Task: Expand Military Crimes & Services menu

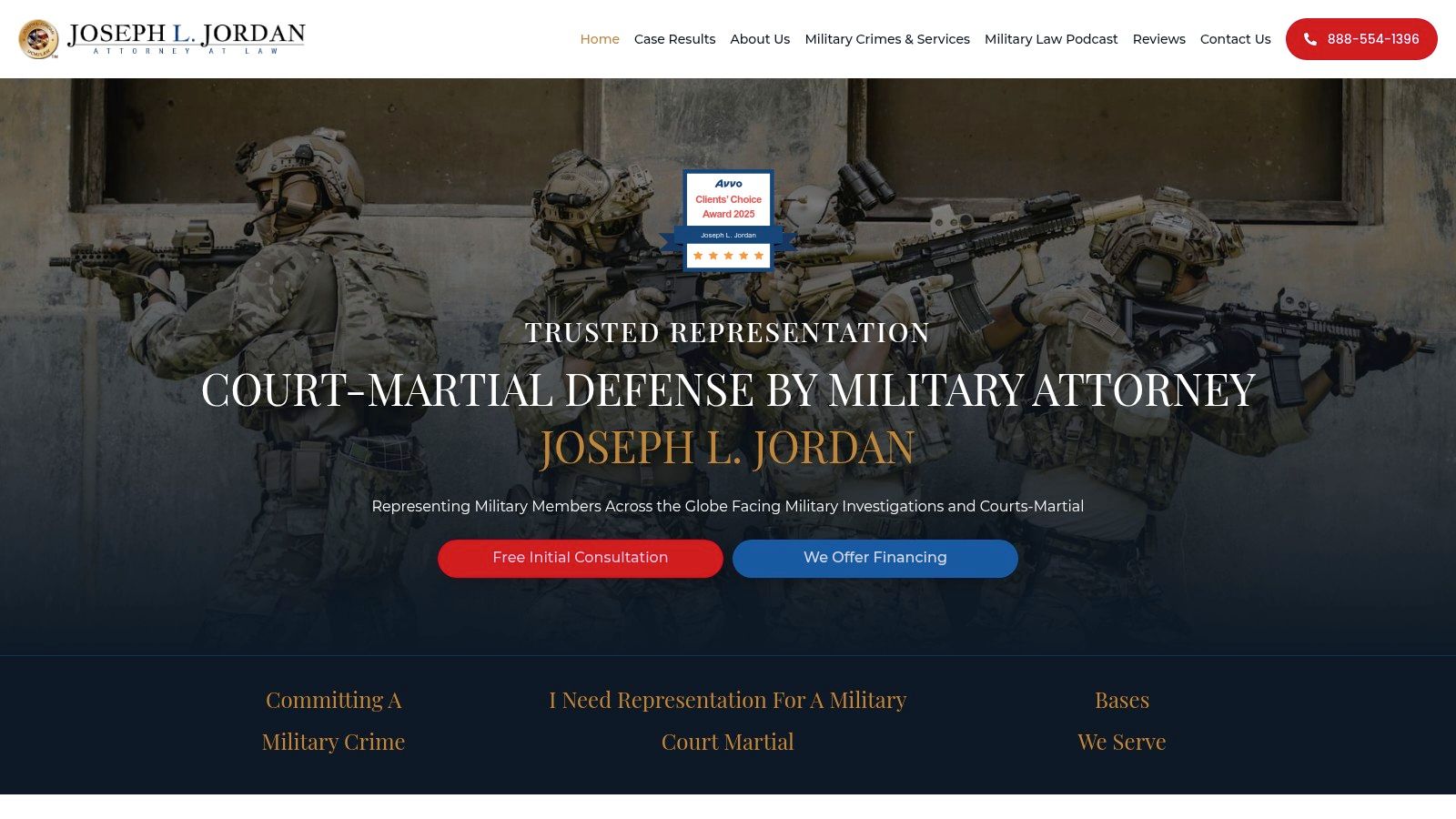Action: [887, 39]
